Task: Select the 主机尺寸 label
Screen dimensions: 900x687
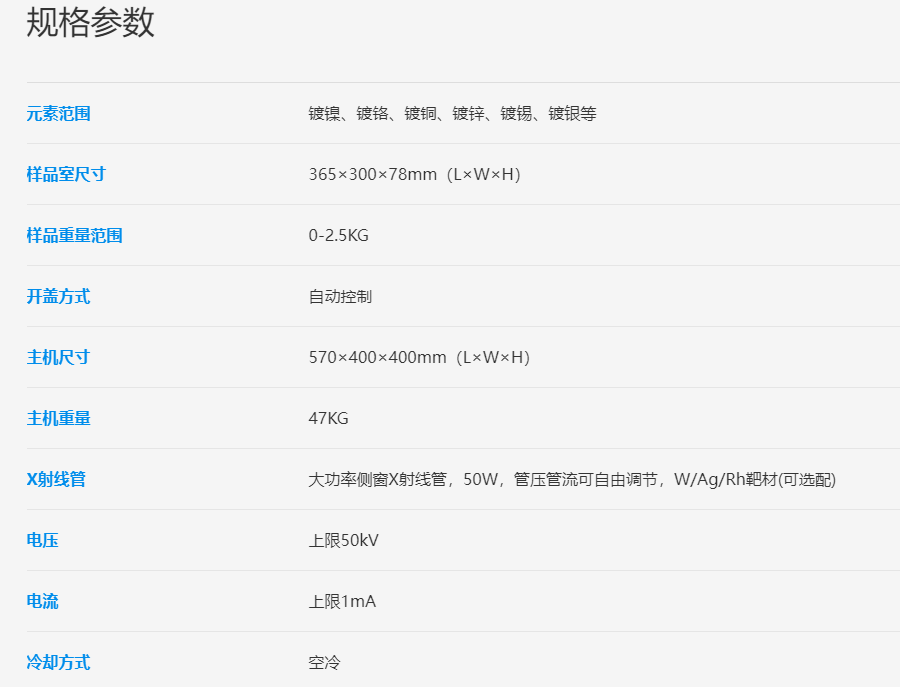Action: (58, 358)
